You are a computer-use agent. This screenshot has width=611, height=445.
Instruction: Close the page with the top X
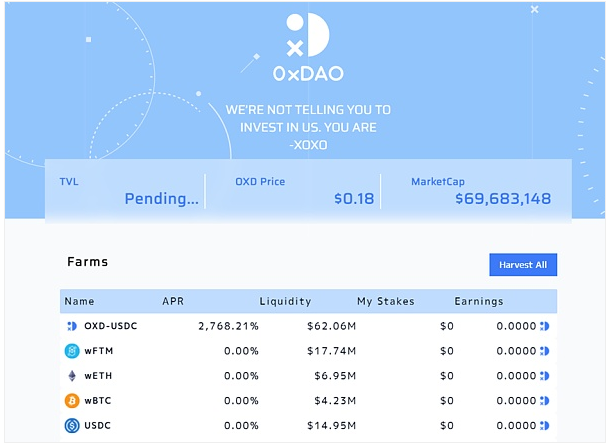[x=534, y=9]
